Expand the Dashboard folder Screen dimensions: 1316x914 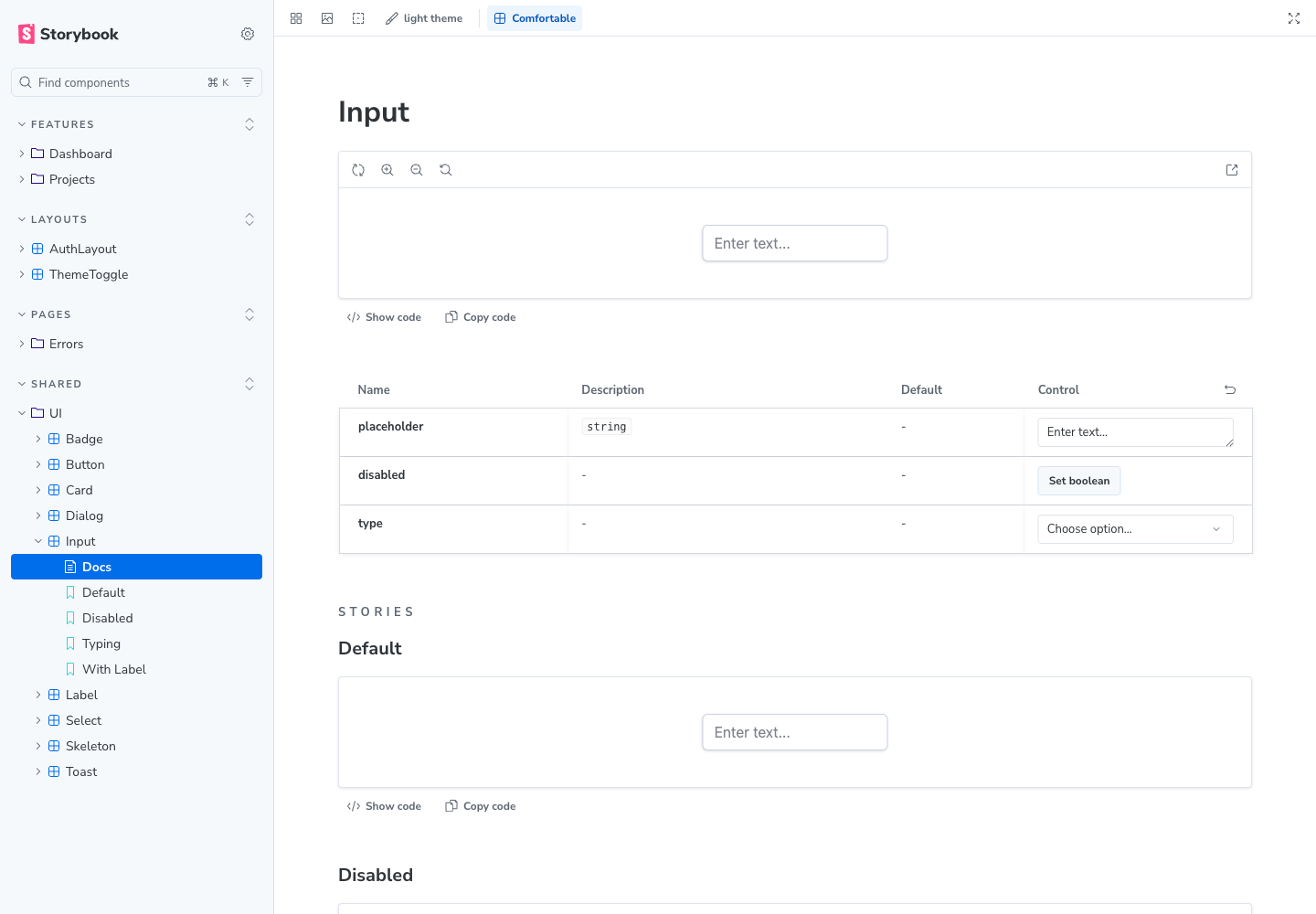click(136, 154)
